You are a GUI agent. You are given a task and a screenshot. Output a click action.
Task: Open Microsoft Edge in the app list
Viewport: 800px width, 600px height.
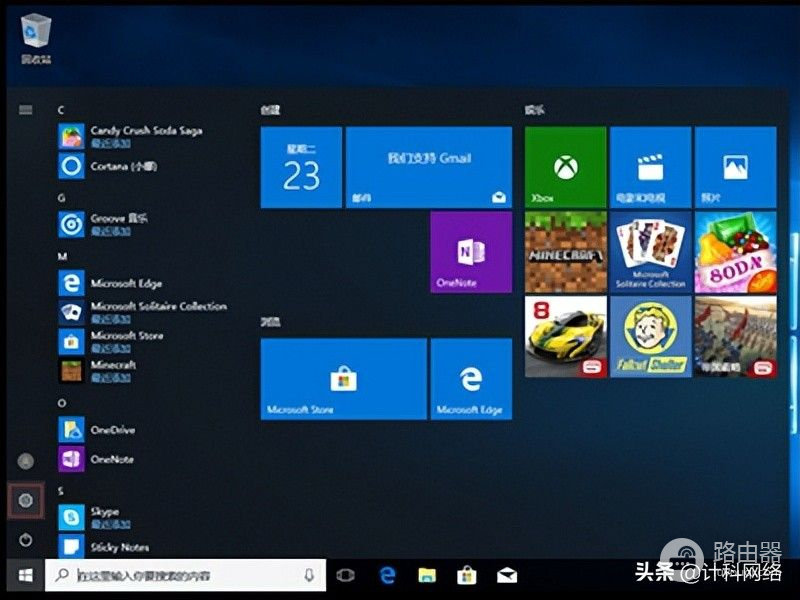(110, 283)
